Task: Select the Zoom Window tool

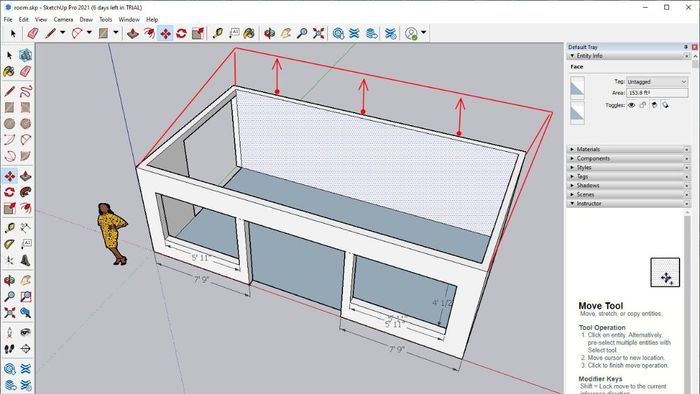Action: point(25,296)
